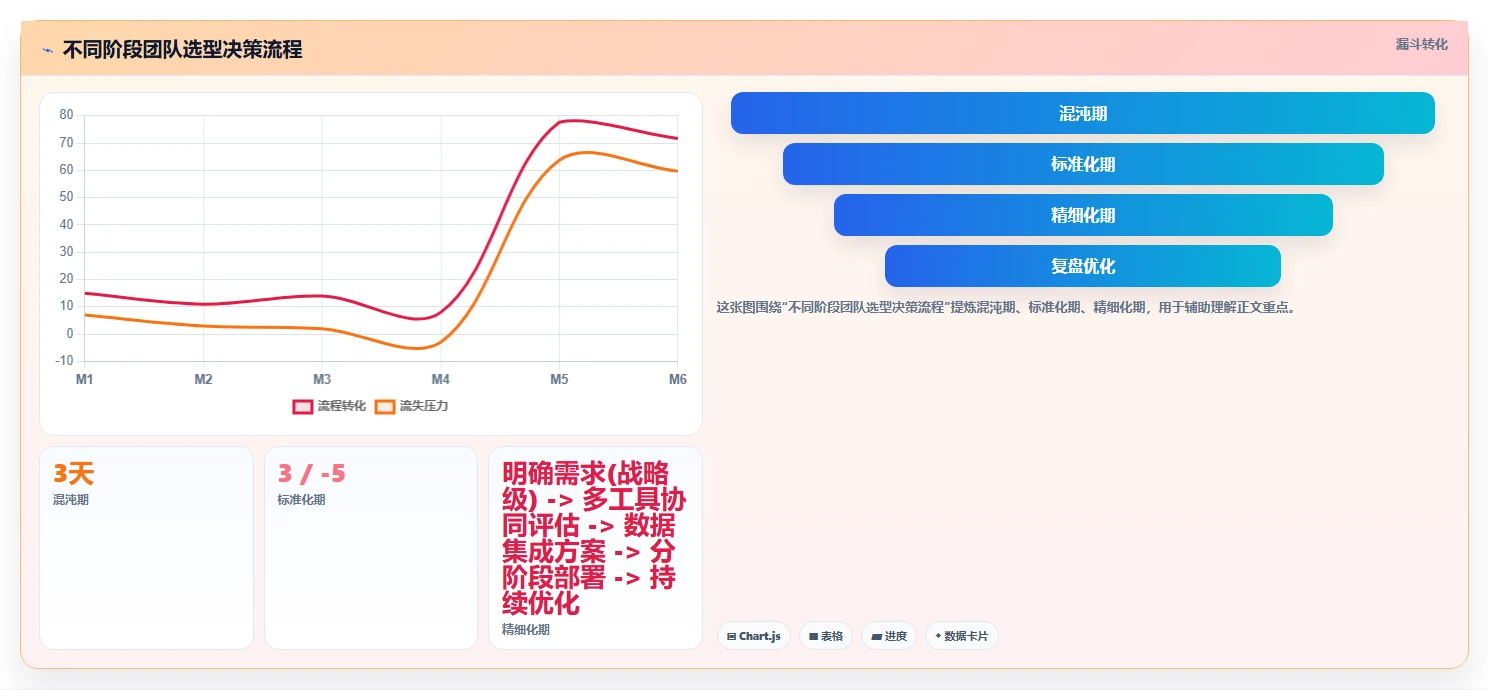Click the M4 label on the x-axis

pos(441,379)
